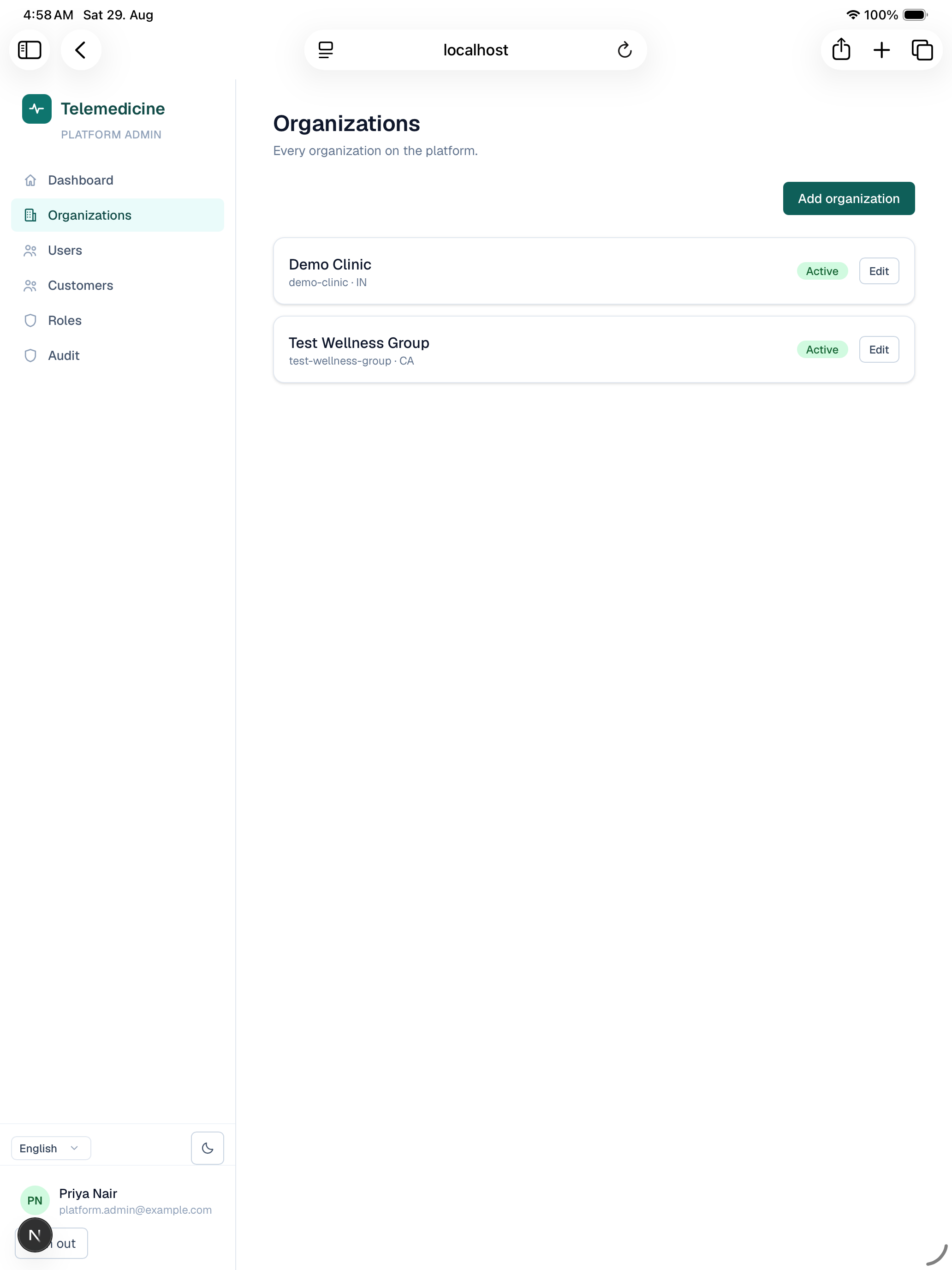Click the localhost address field
Viewport: 952px width, 1270px height.
pos(476,50)
